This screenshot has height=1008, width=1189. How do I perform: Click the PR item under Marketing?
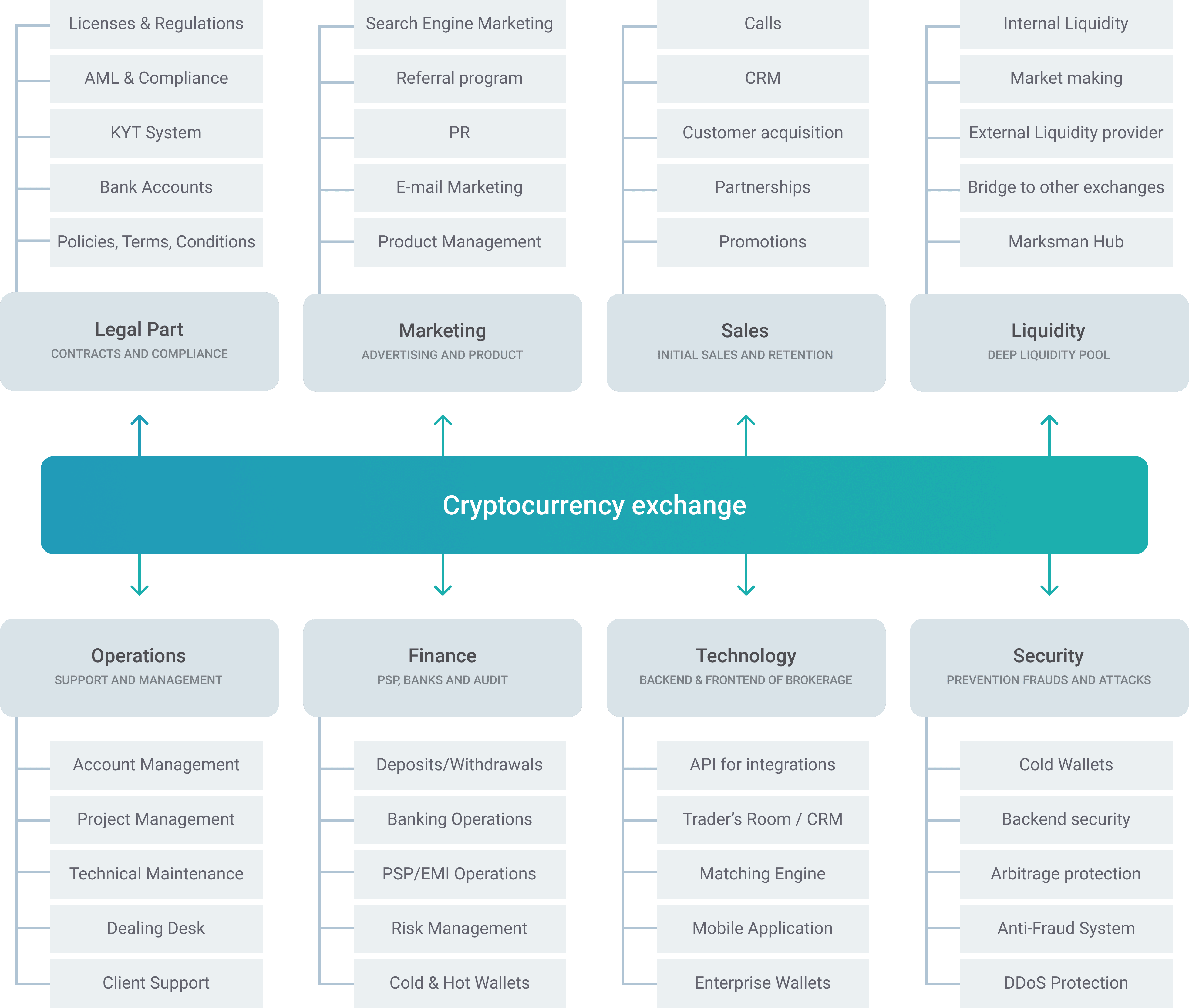460,133
